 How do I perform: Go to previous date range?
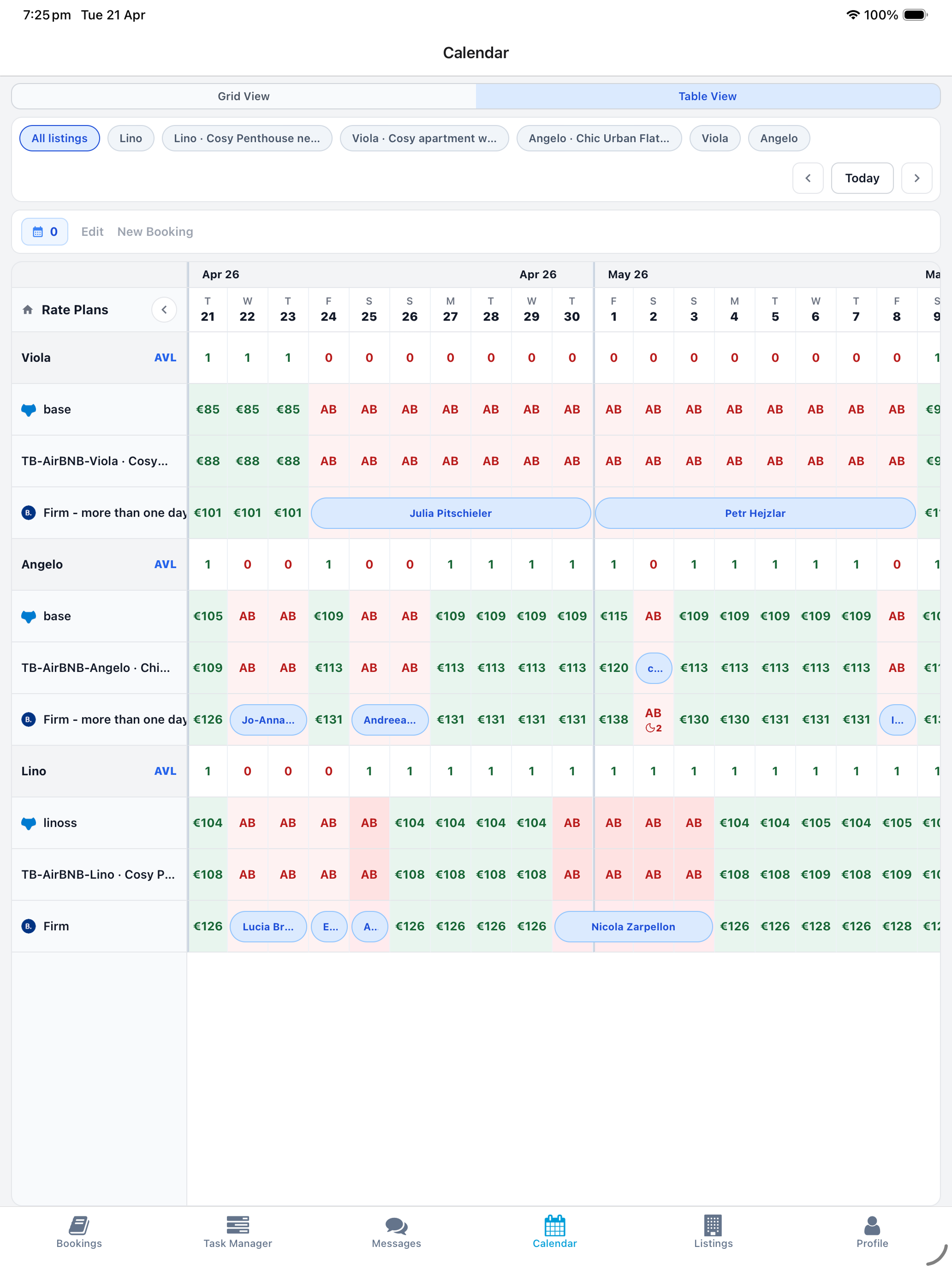pos(808,178)
